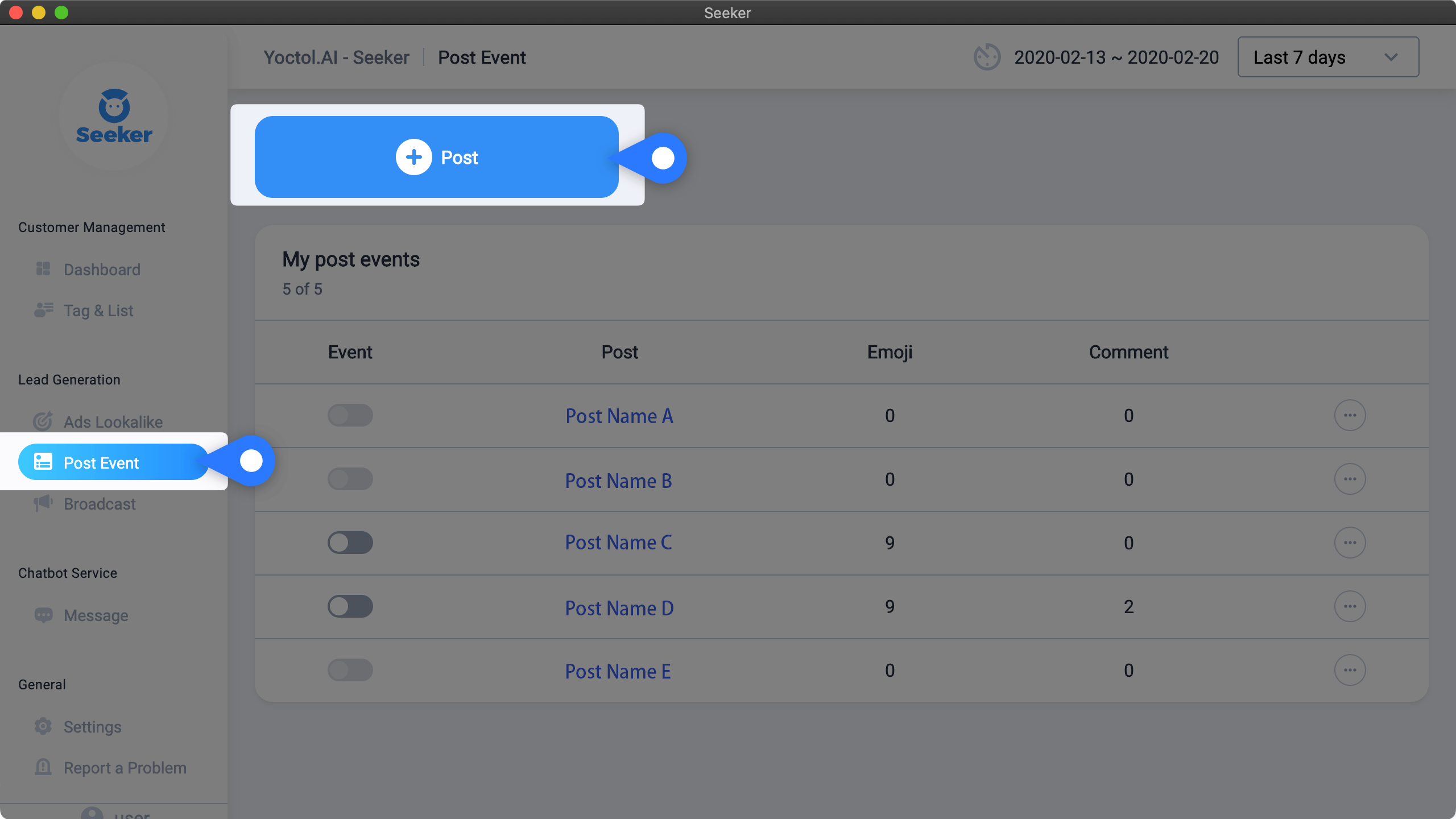
Task: Click the Dashboard grid icon
Action: (x=43, y=269)
